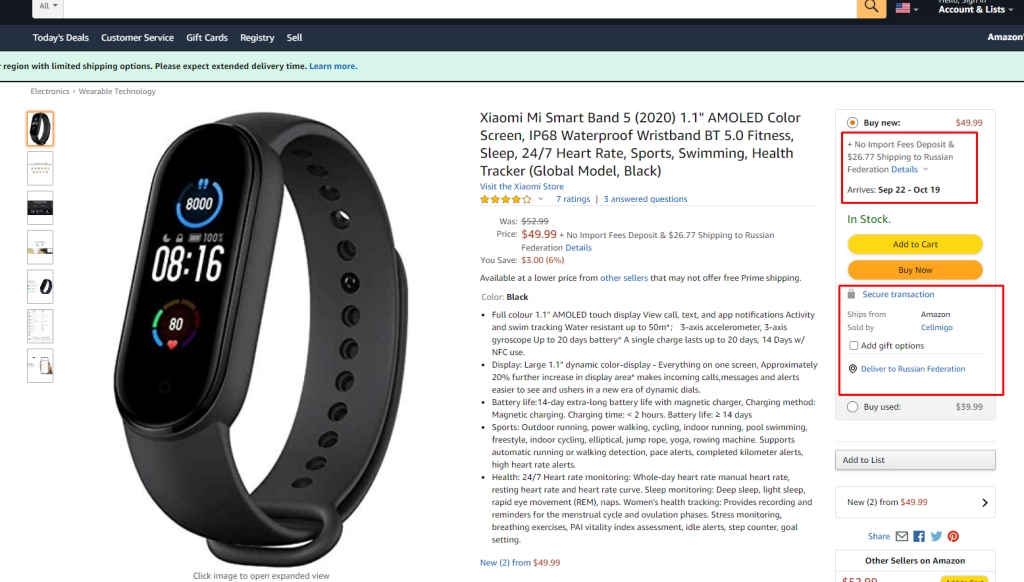The width and height of the screenshot is (1024, 582).
Task: Expand the star rating breakdown chevron
Action: tap(540, 199)
